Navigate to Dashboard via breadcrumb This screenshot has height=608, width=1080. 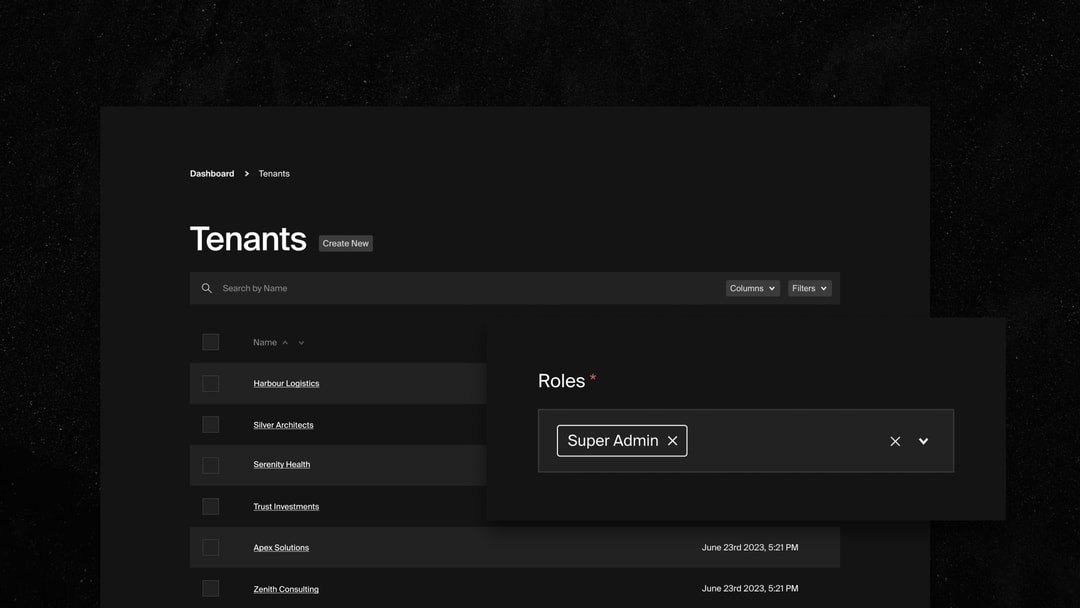tap(211, 173)
